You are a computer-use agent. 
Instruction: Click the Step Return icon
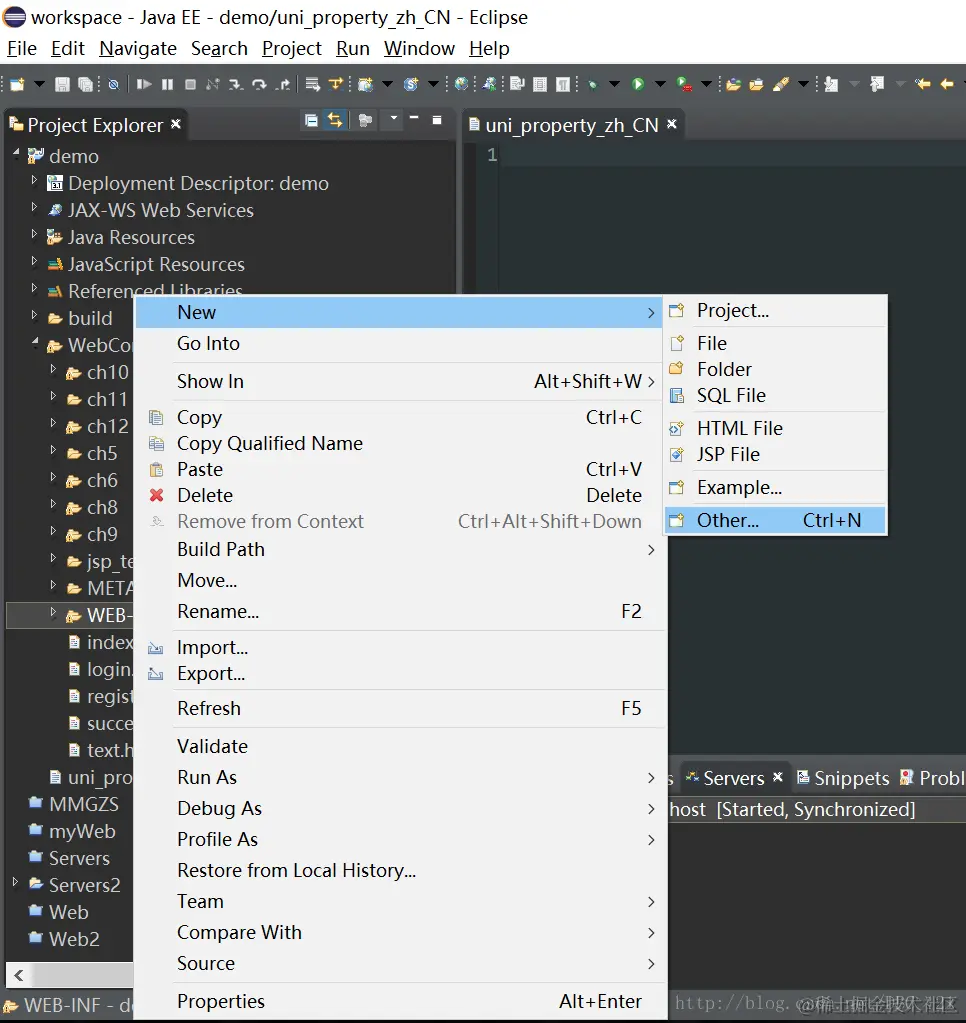pos(282,84)
